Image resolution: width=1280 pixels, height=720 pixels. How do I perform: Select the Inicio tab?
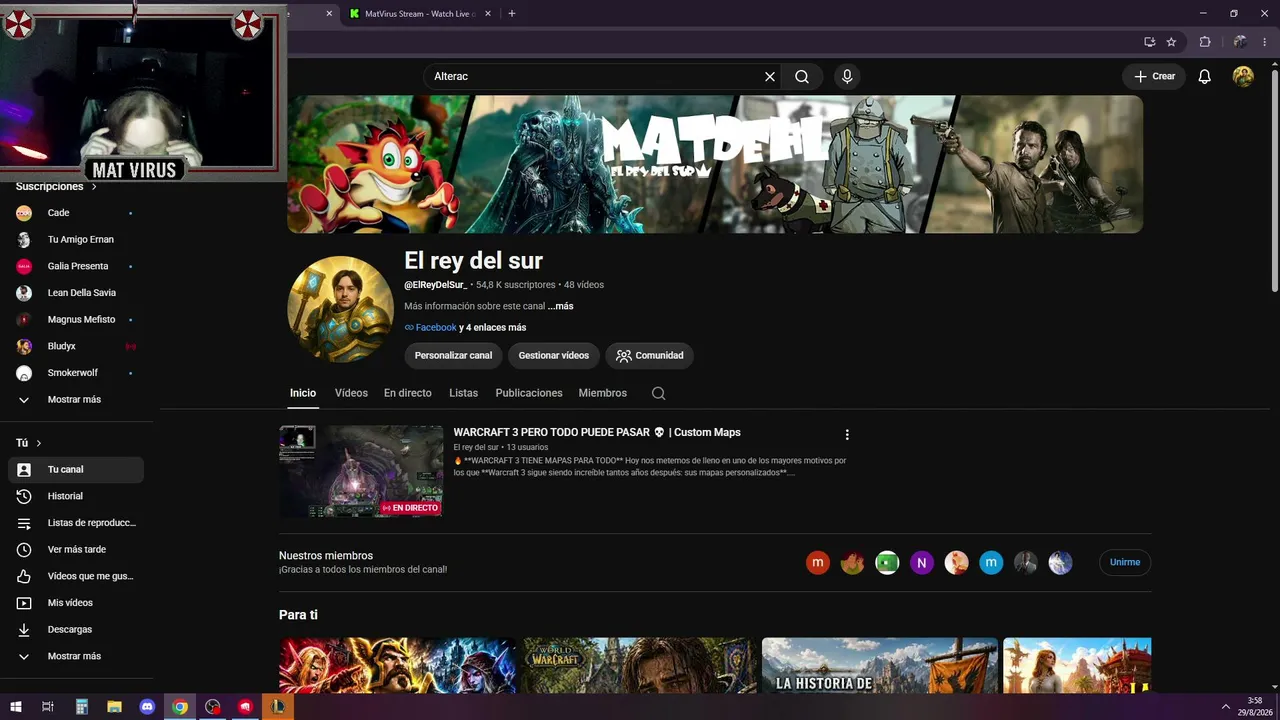[x=303, y=393]
